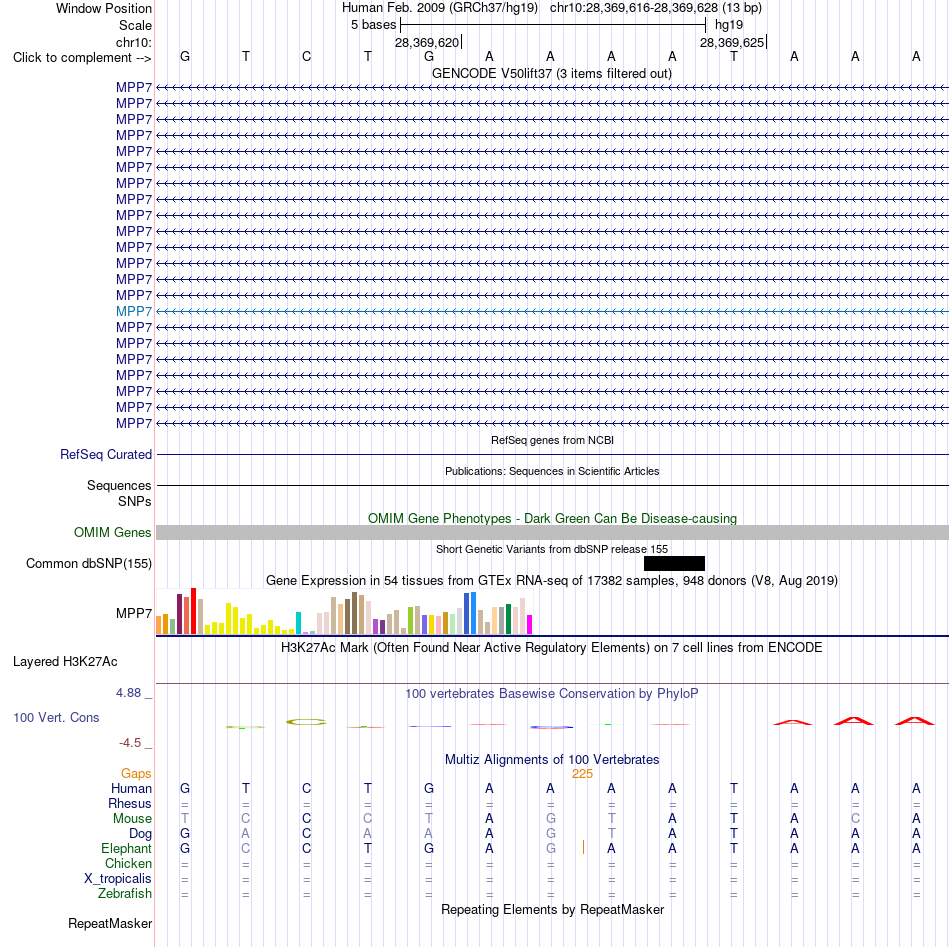
Task: Click the 'chr10:28,369,616-28,369,628 (13 bp)' position text
Action: pyautogui.click(x=656, y=8)
